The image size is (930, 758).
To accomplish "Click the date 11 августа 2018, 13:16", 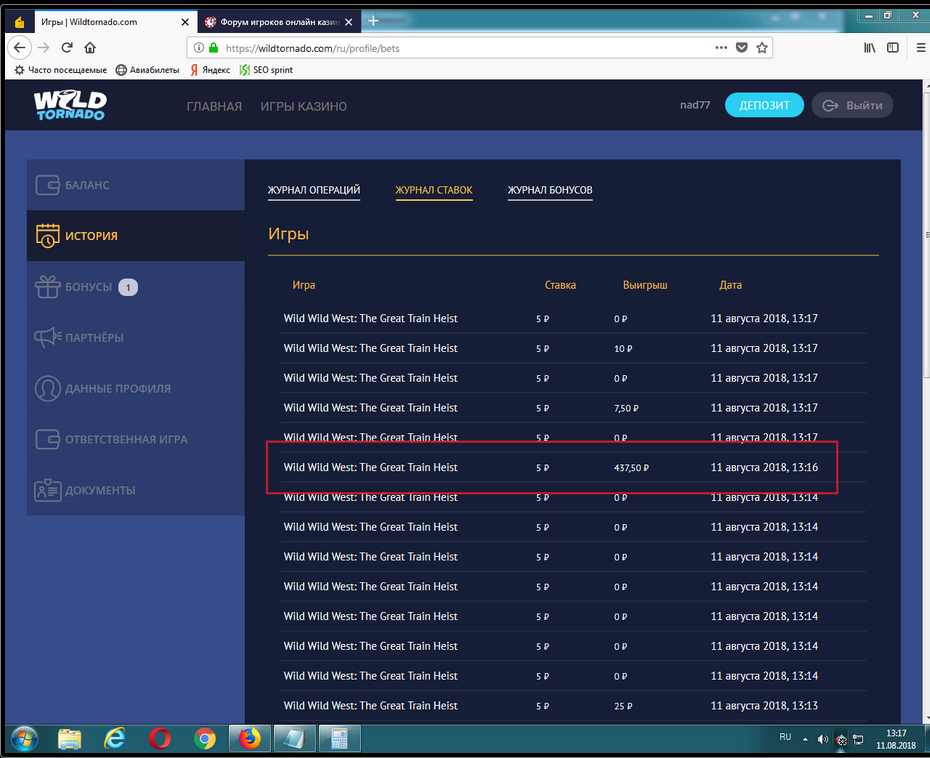I will tap(764, 467).
